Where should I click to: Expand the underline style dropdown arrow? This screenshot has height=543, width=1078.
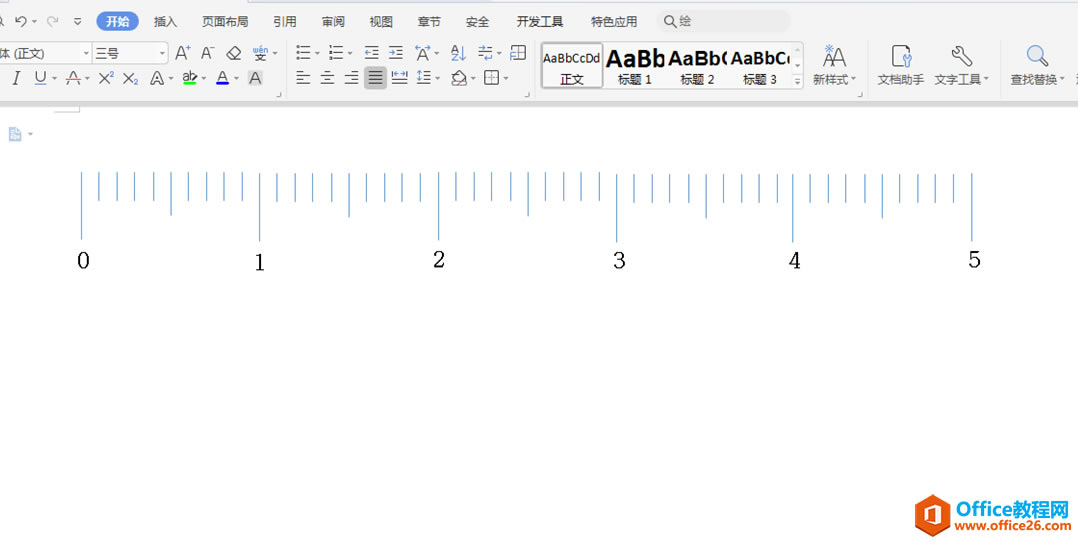pyautogui.click(x=55, y=78)
